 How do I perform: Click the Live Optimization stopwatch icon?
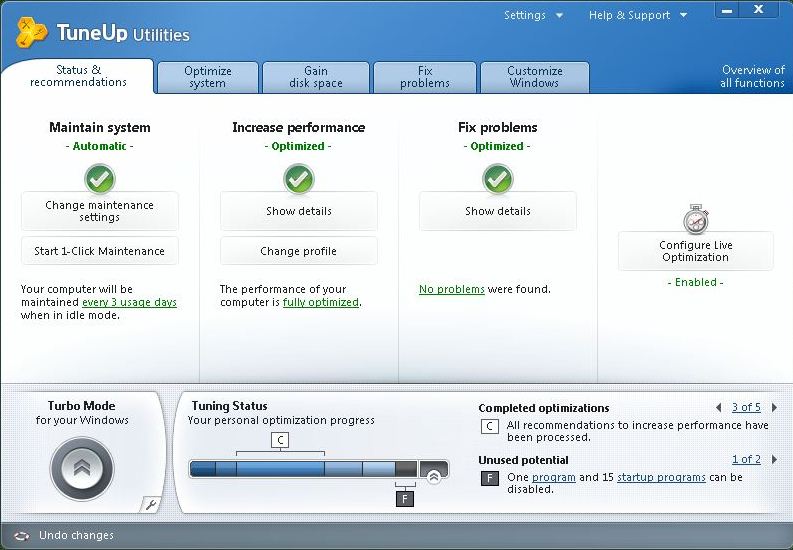pyautogui.click(x=696, y=219)
